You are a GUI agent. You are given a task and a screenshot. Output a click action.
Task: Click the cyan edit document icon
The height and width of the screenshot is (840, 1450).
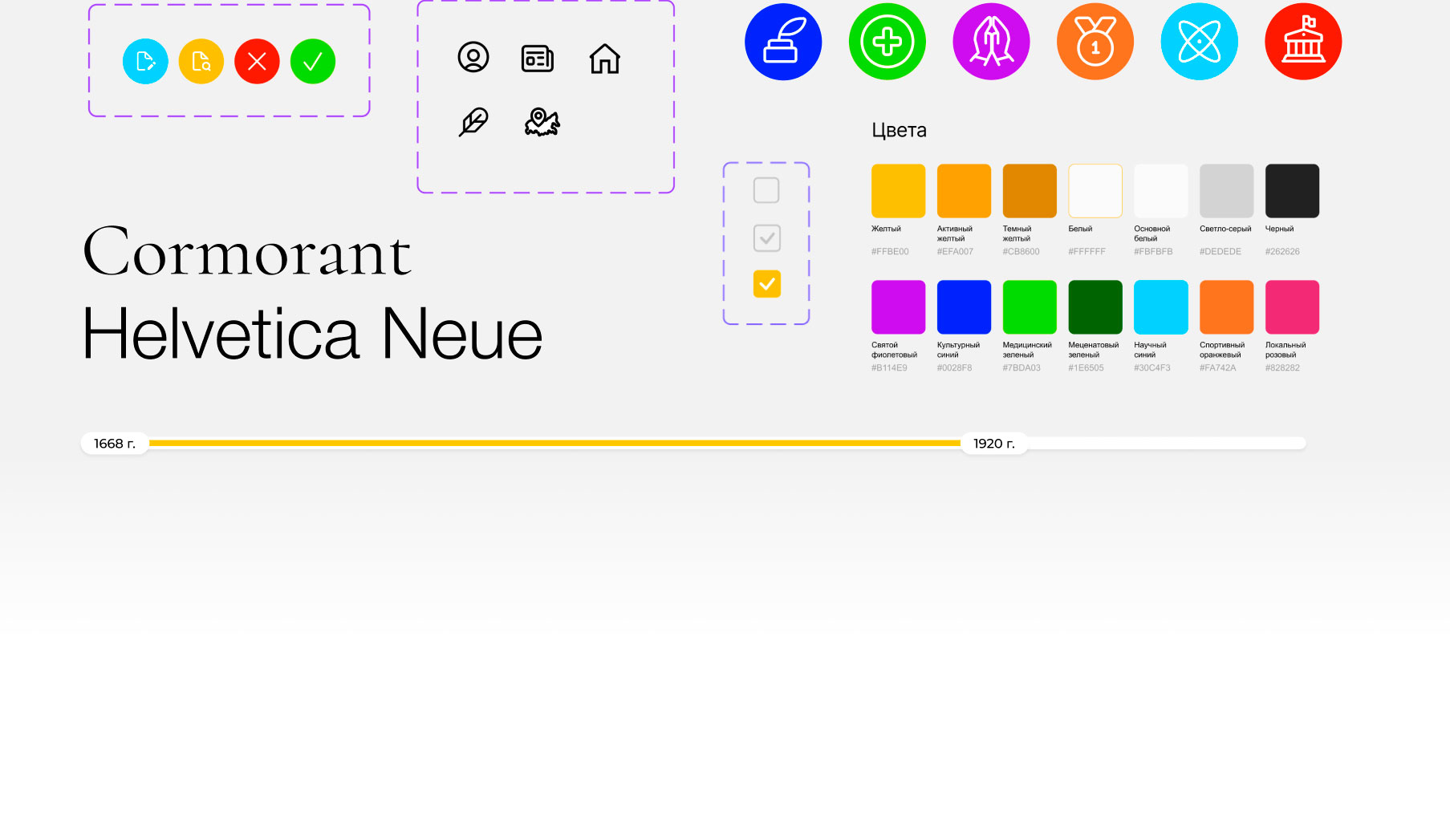coord(145,61)
